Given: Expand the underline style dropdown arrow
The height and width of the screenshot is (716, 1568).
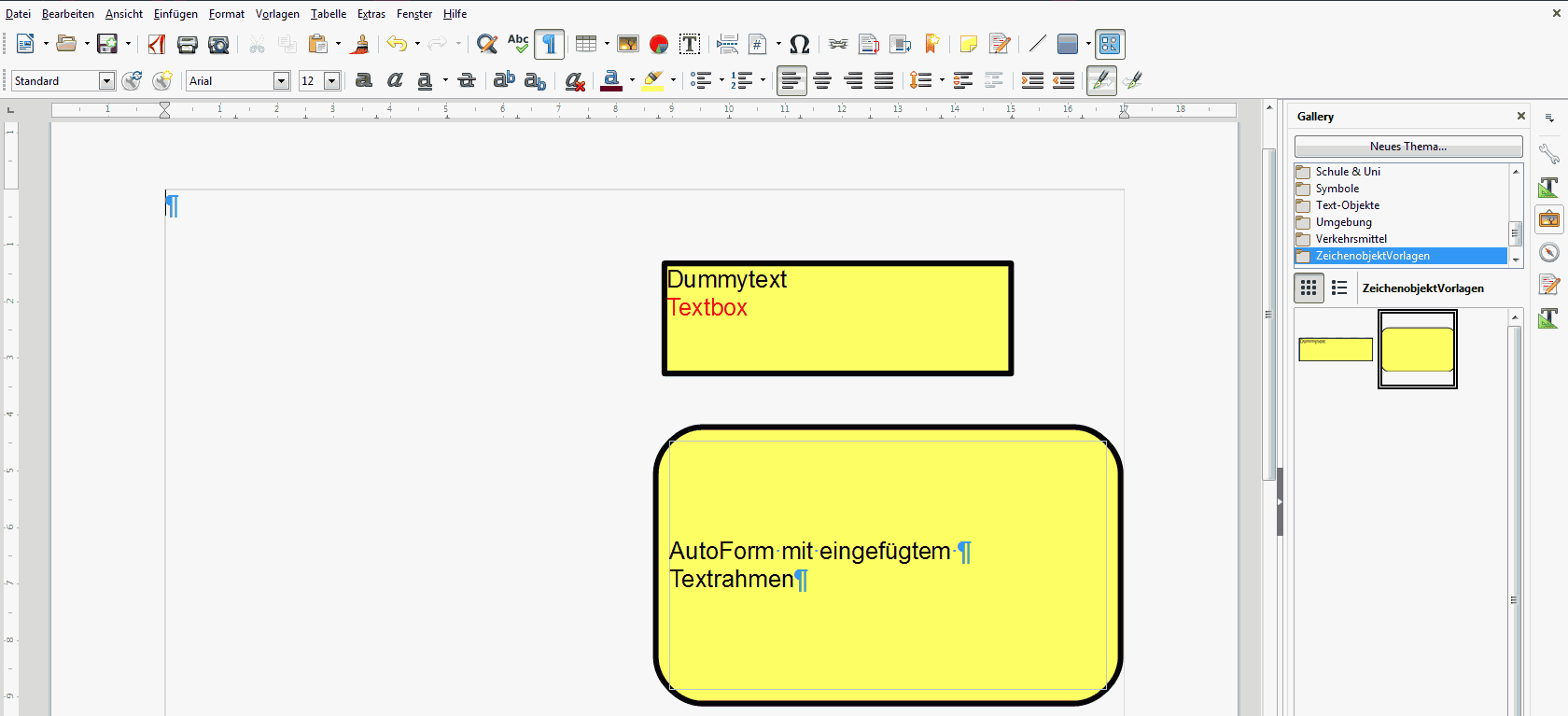Looking at the screenshot, I should point(445,81).
